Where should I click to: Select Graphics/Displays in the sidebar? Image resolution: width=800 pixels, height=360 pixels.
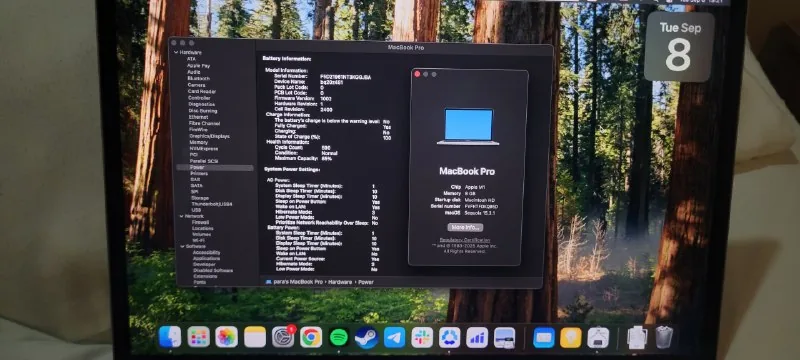(210, 136)
